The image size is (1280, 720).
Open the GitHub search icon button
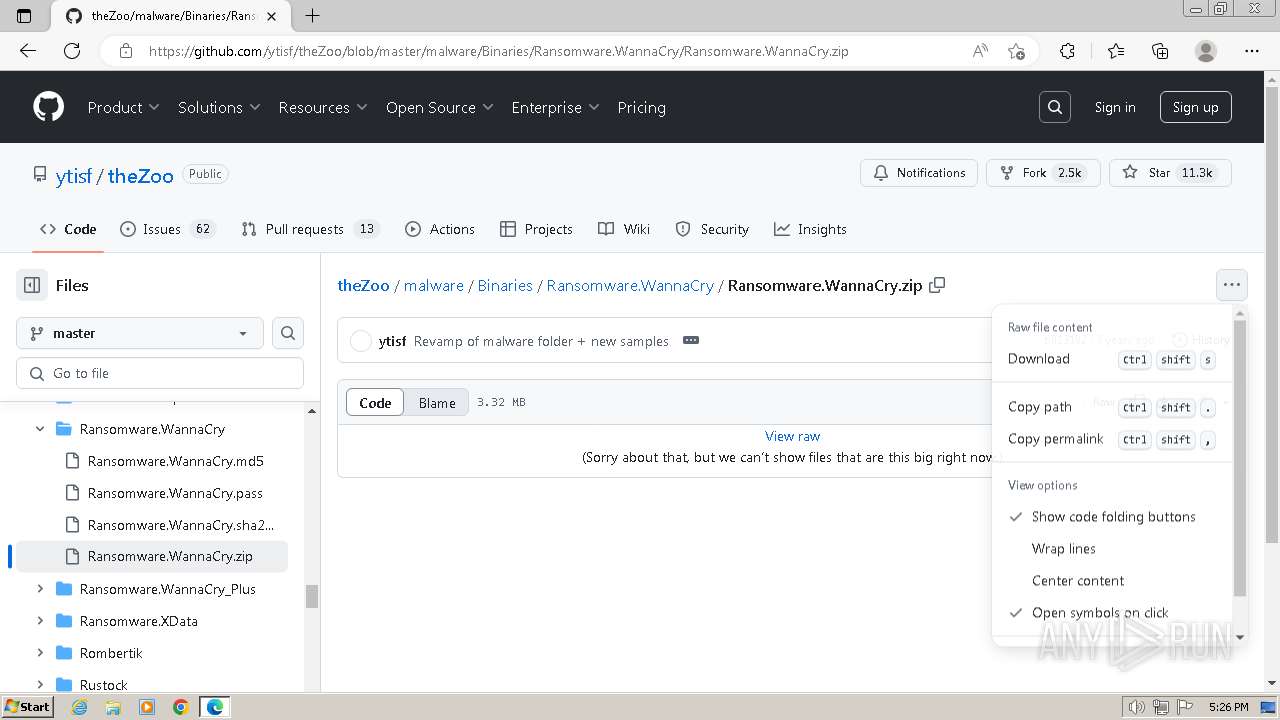click(1054, 107)
